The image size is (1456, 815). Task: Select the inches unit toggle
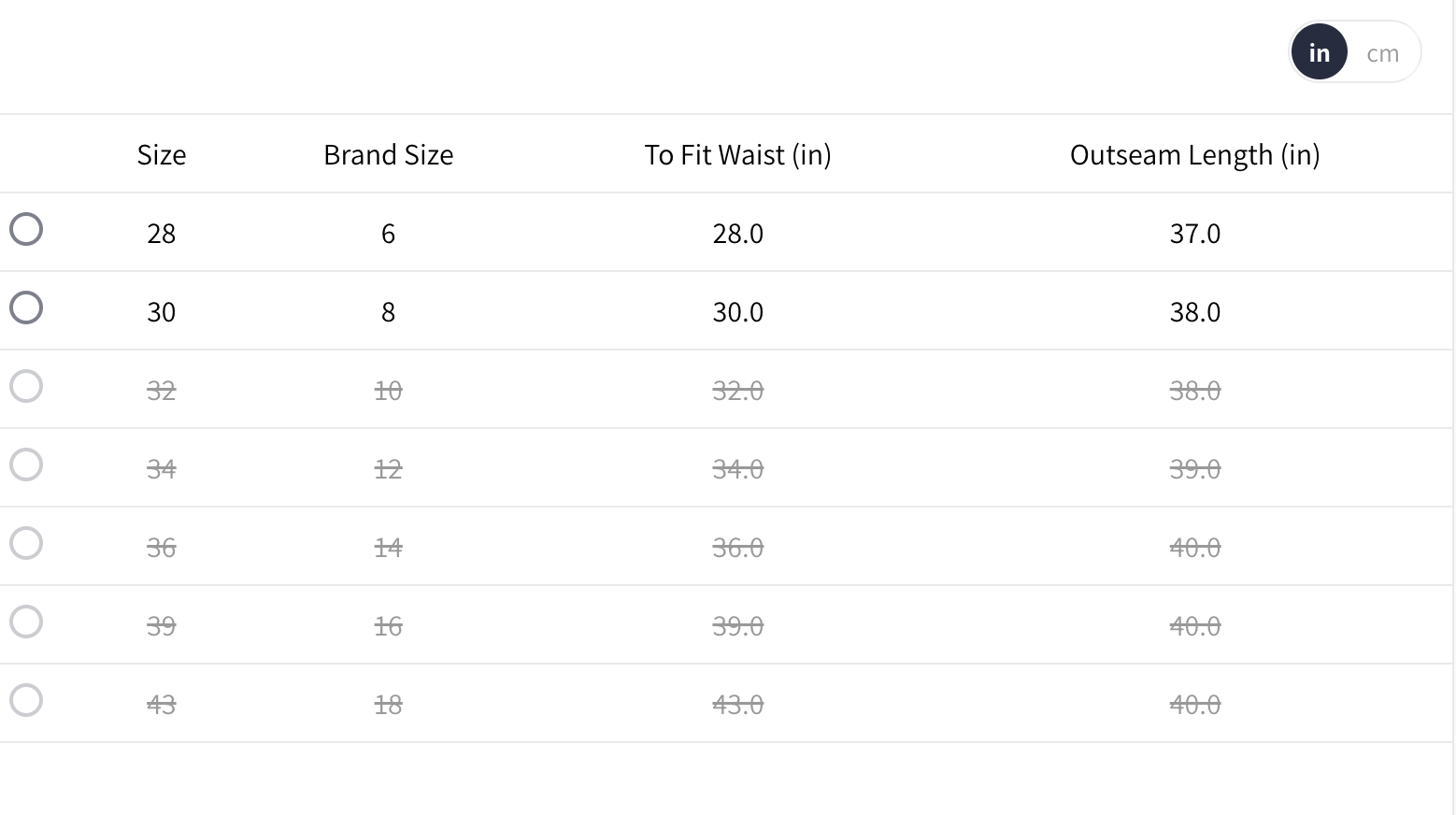click(1319, 52)
